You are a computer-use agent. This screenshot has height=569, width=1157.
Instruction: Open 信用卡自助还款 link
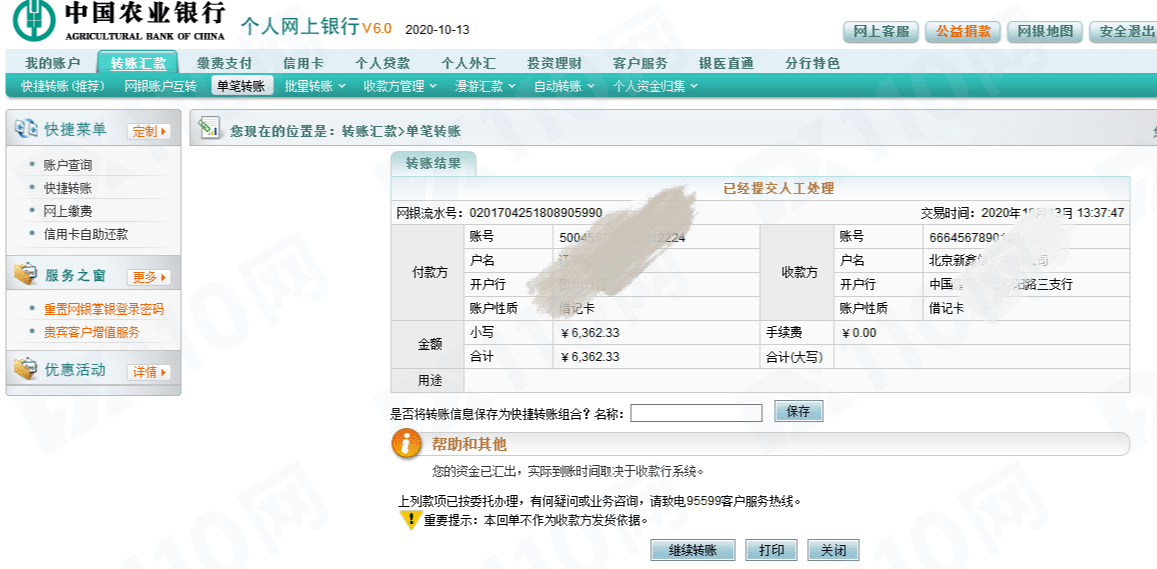pos(86,234)
